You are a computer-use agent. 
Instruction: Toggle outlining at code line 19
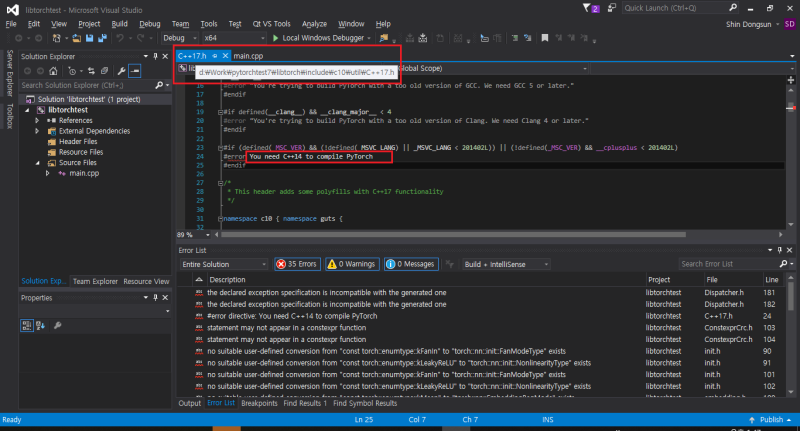click(220, 112)
